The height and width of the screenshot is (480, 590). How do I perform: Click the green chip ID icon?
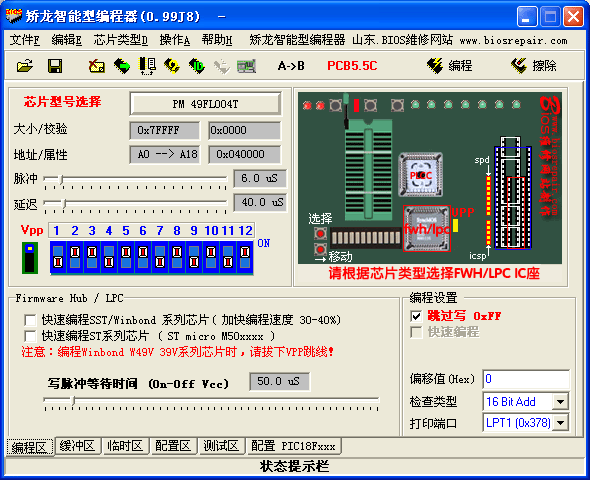[196, 66]
